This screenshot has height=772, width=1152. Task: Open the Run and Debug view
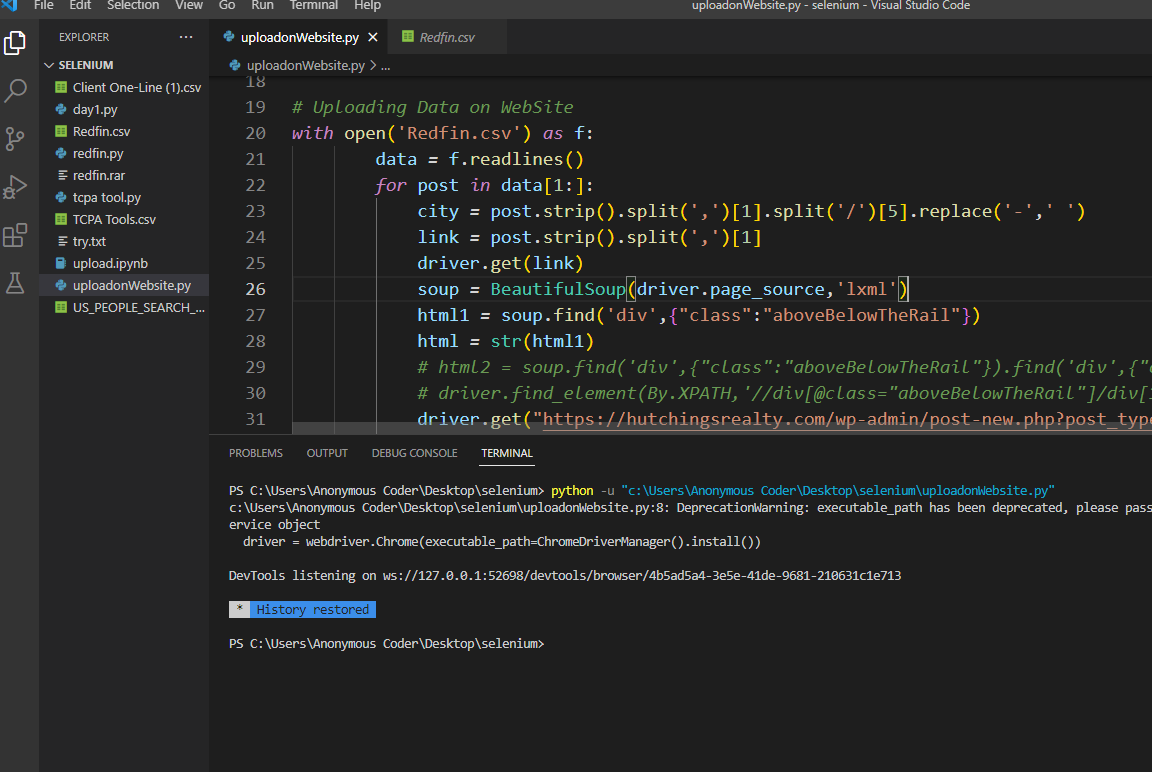(x=15, y=187)
